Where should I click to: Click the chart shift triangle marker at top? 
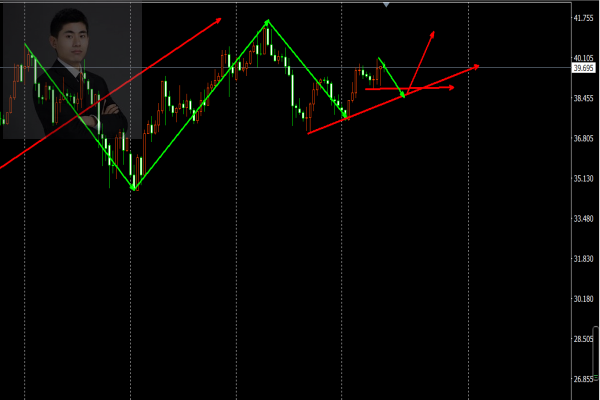[386, 5]
